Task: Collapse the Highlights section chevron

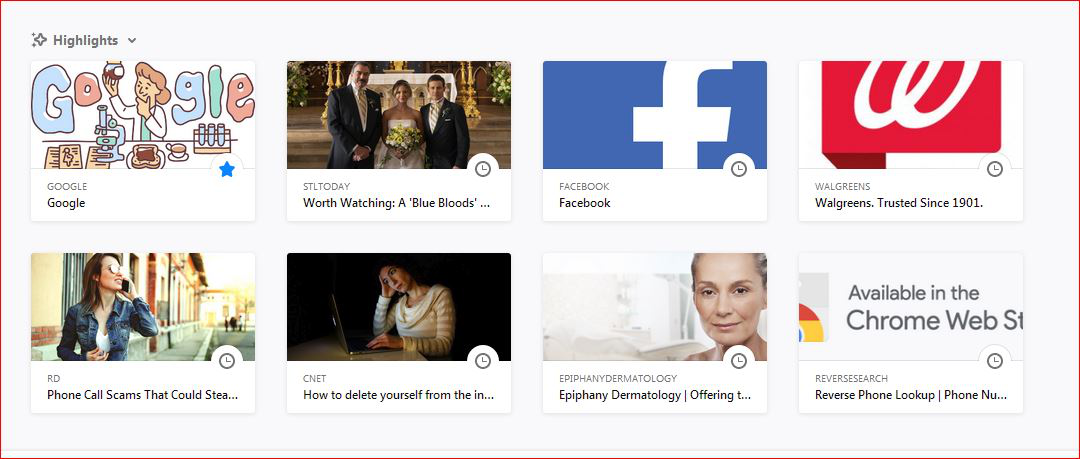Action: 132,41
